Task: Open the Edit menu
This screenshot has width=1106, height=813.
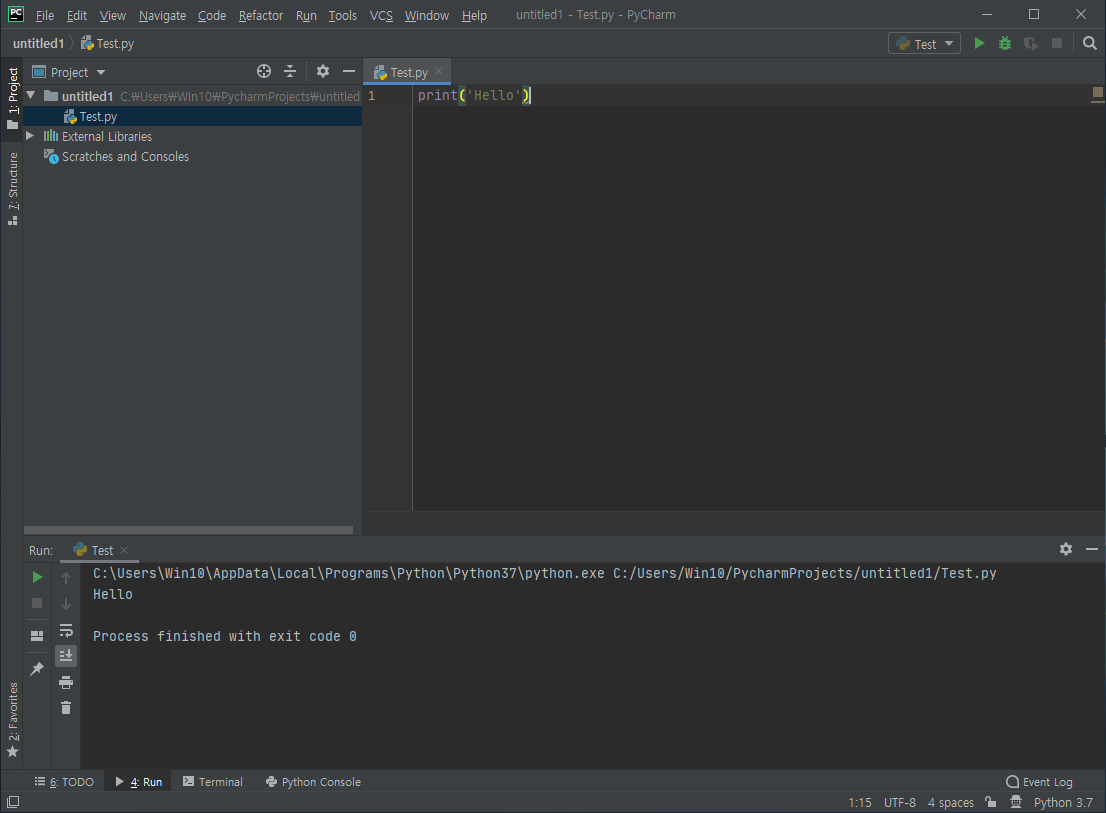Action: point(77,15)
